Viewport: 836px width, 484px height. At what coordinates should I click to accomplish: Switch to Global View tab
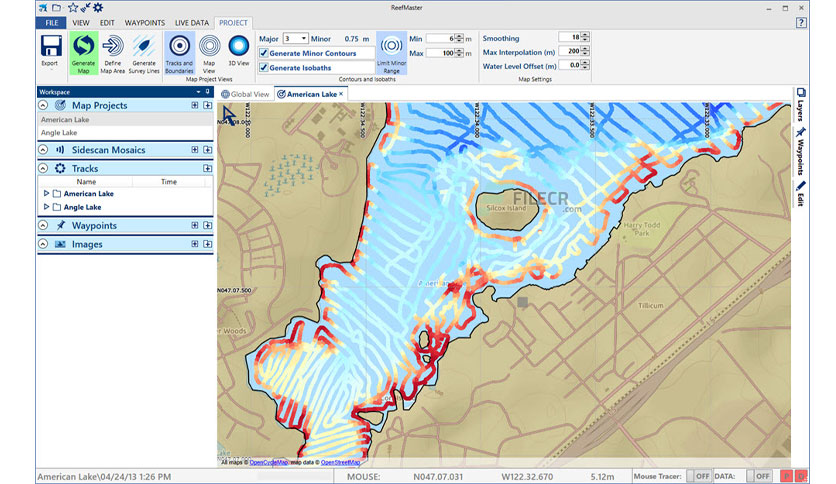tap(245, 94)
